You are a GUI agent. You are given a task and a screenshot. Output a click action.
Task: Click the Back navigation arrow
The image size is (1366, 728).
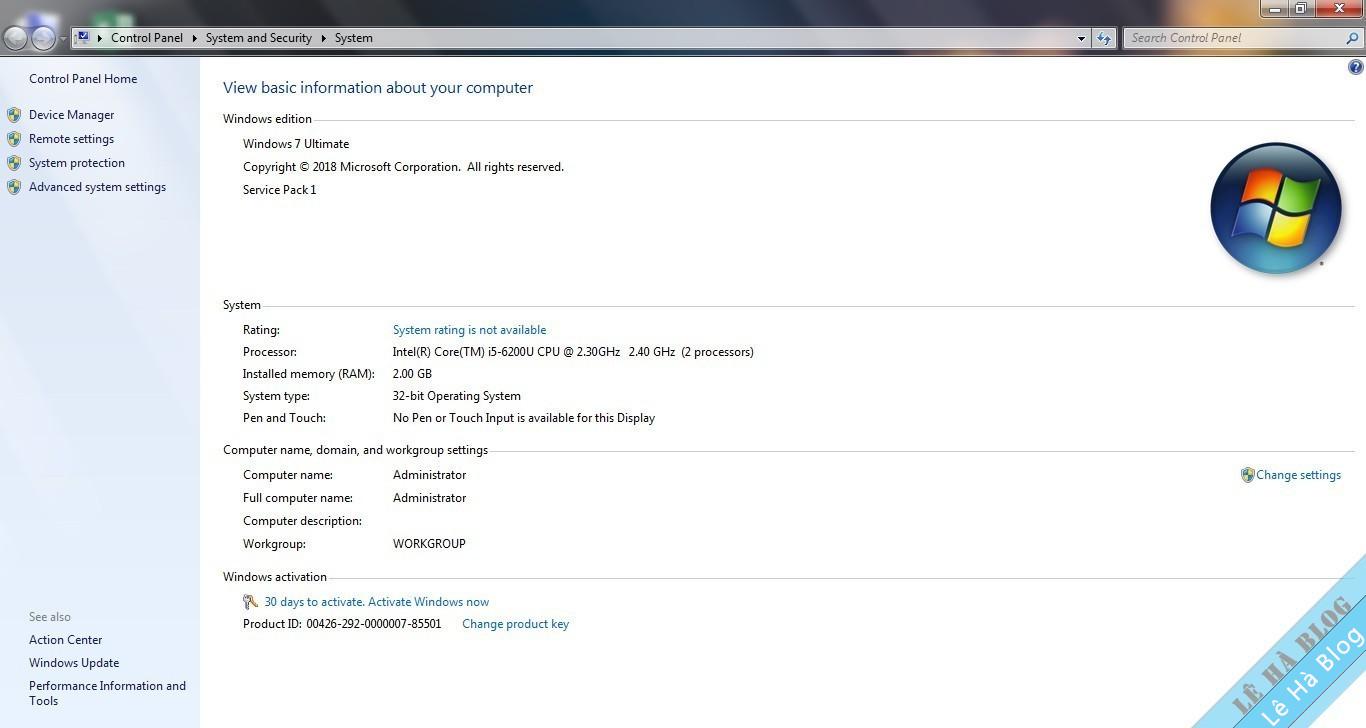coord(15,38)
